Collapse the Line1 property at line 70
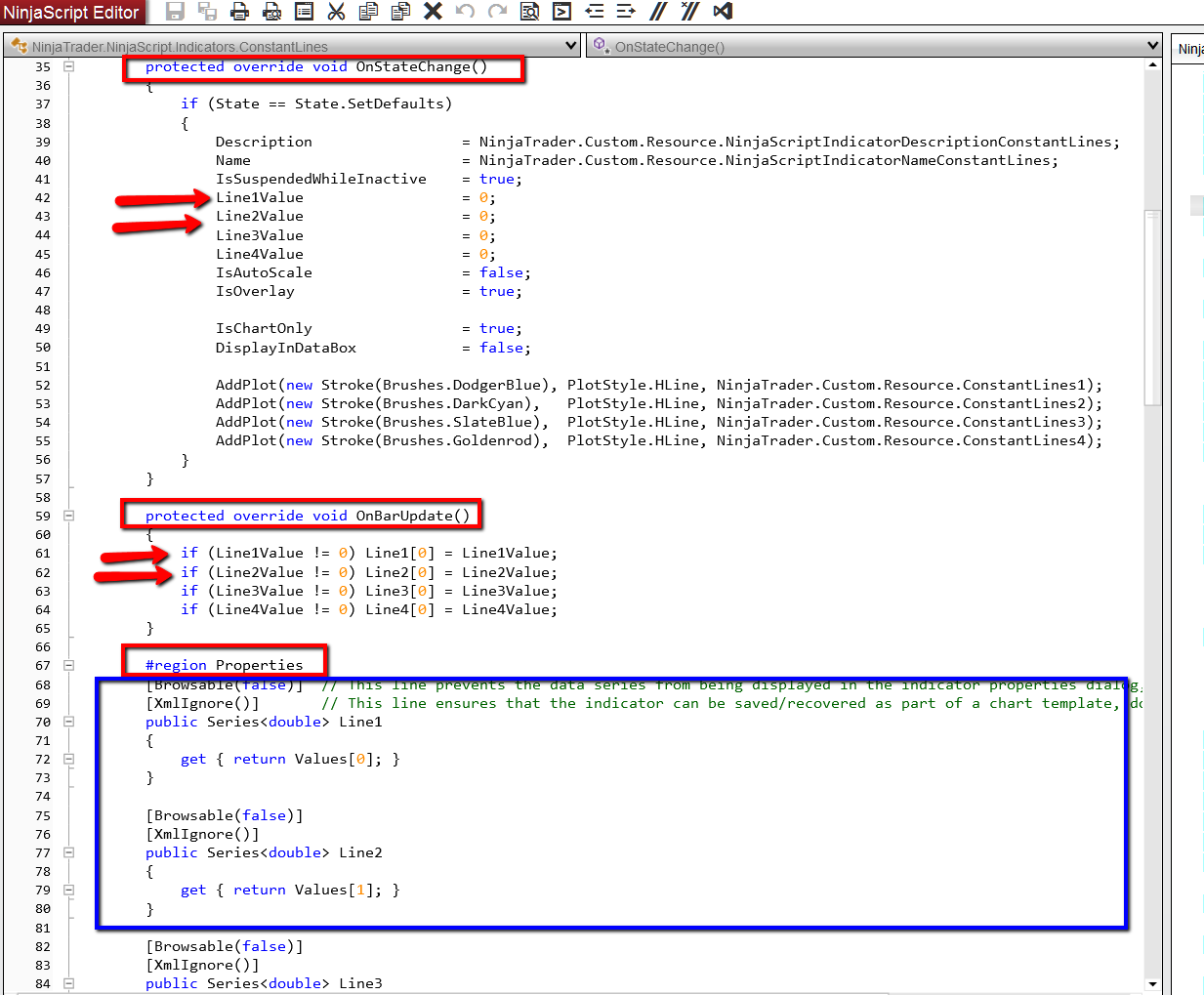This screenshot has width=1204, height=995. 69,722
